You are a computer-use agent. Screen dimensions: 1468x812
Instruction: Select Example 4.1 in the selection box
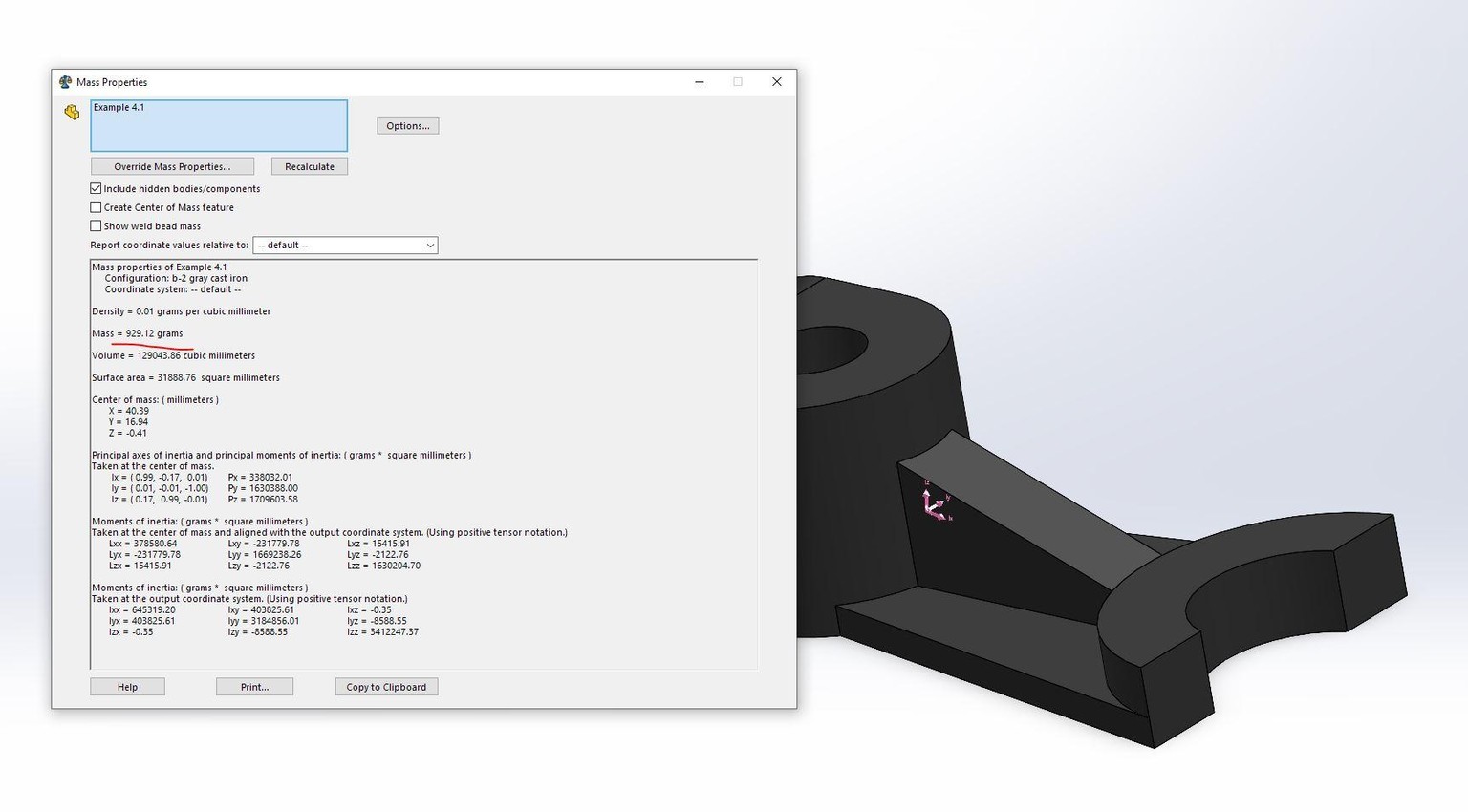(119, 107)
